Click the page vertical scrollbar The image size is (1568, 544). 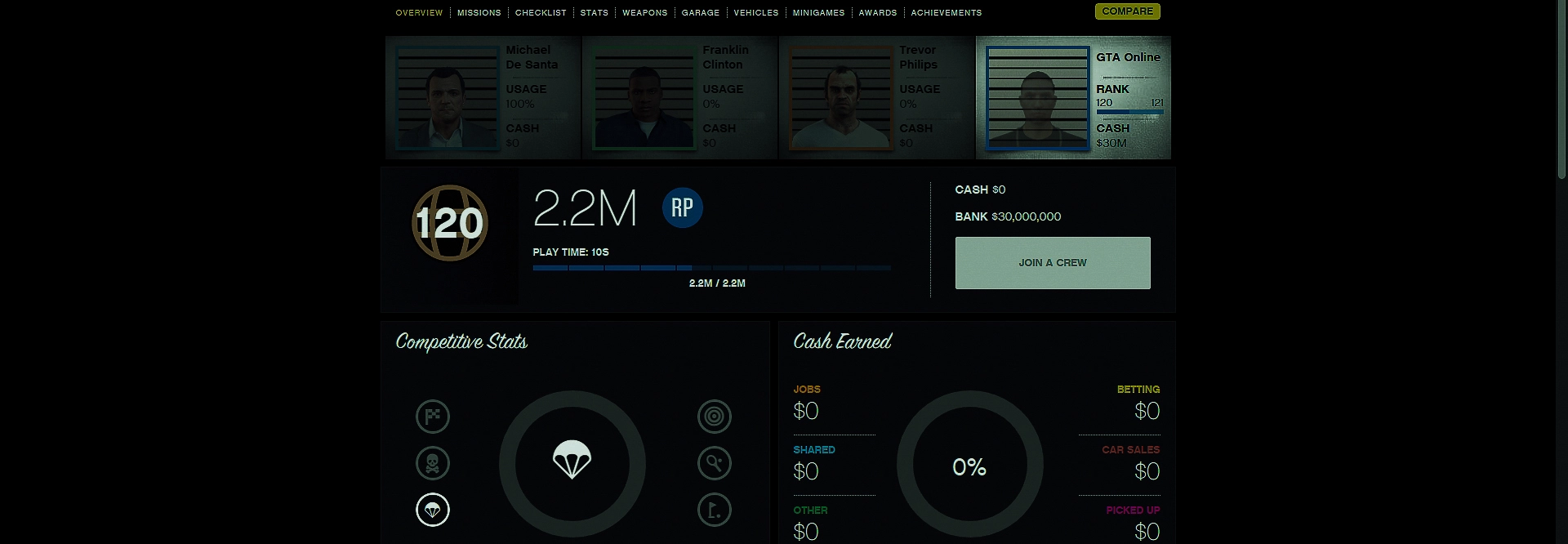point(1561,90)
